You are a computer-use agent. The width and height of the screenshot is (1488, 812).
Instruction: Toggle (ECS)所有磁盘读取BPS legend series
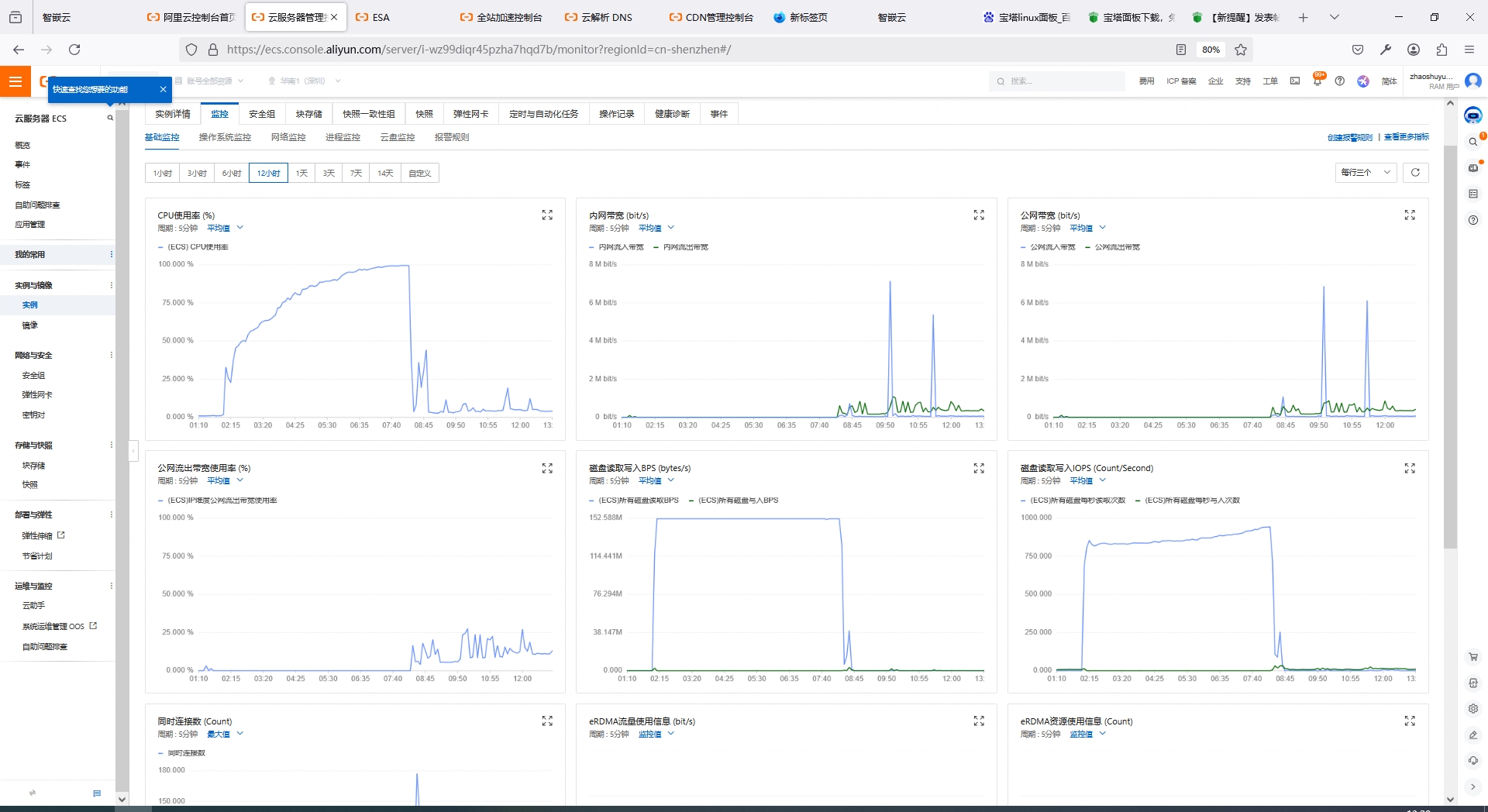634,501
